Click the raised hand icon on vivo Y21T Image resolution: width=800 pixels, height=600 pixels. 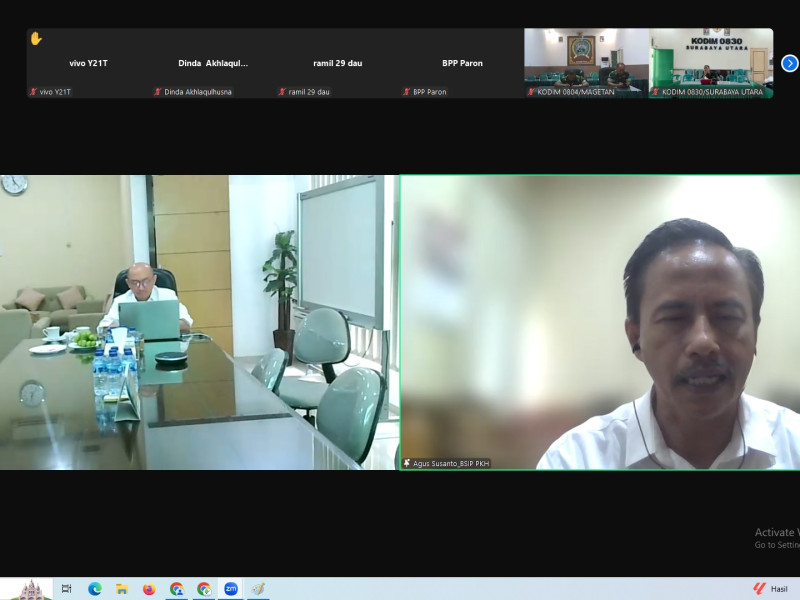[x=36, y=39]
